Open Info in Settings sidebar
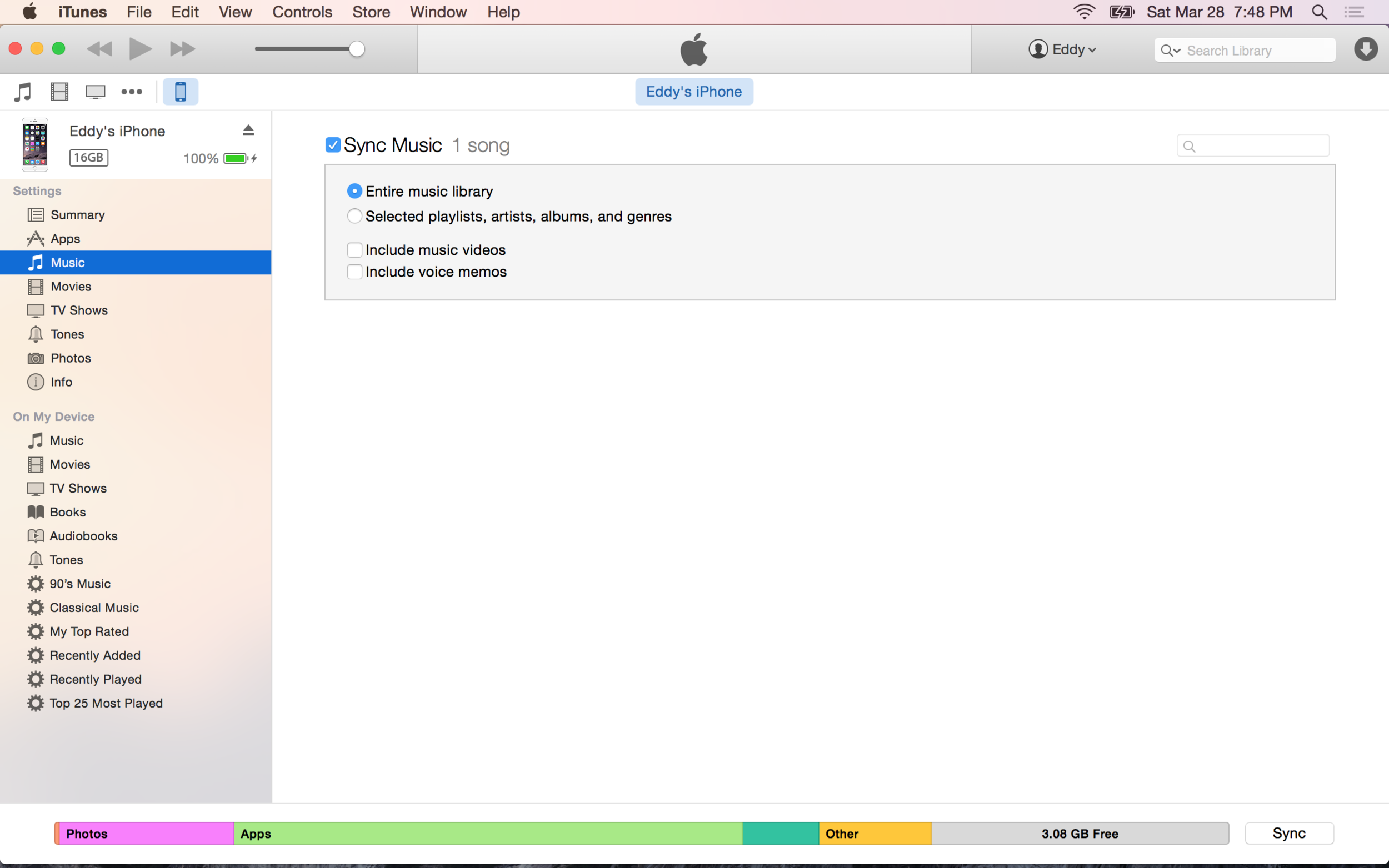Image resolution: width=1389 pixels, height=868 pixels. click(136, 382)
